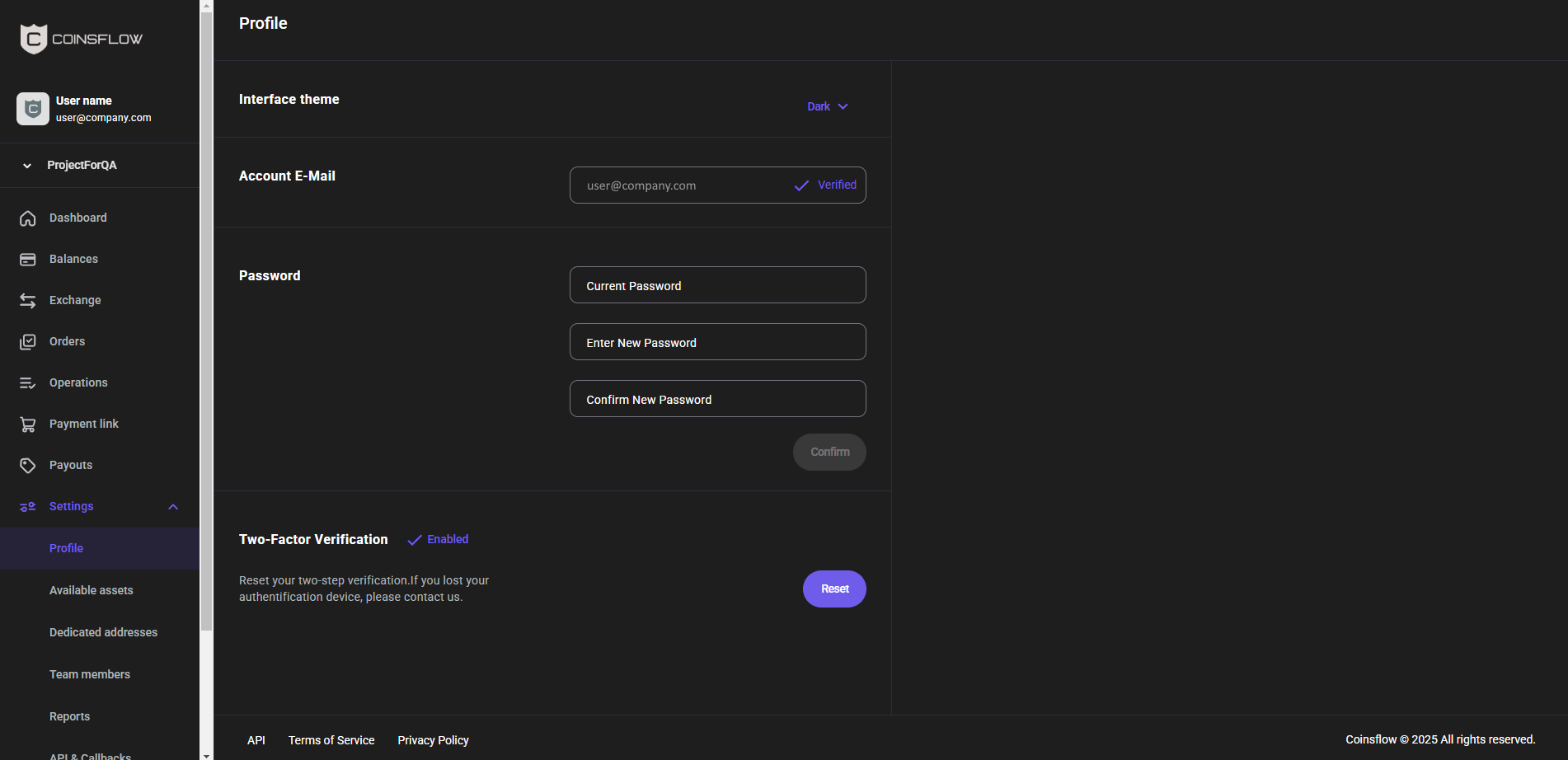Collapse the Settings section chevron
The image size is (1568, 760).
172,506
